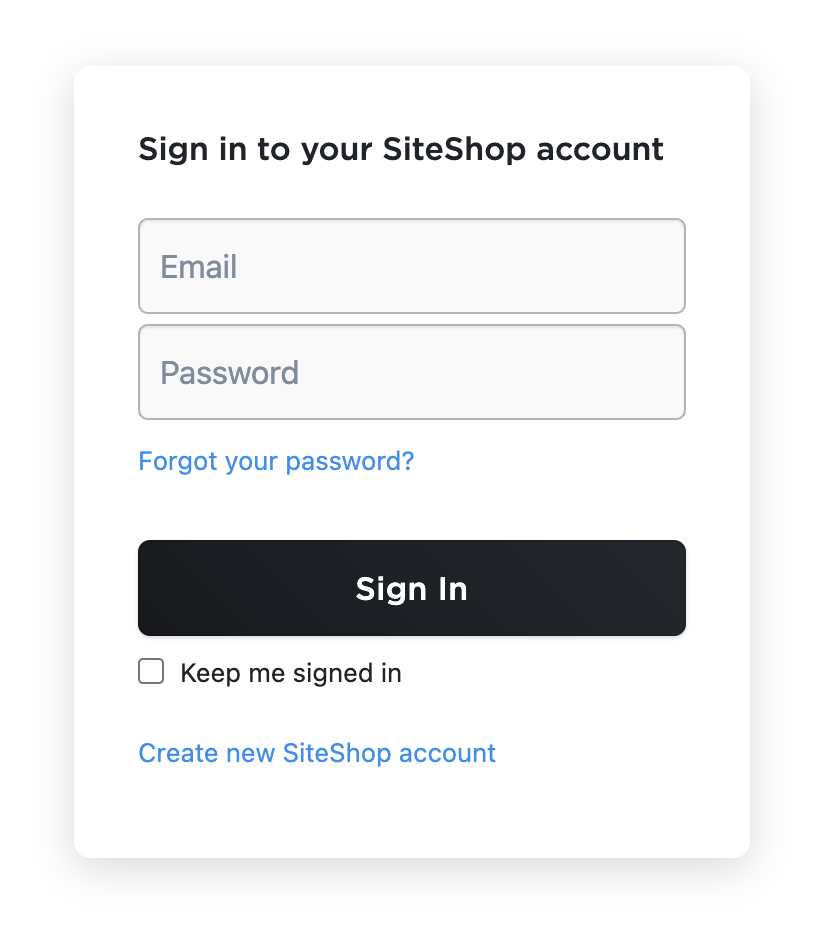Focus the Password input field
Viewport: 828px width, 936px height.
[x=412, y=372]
